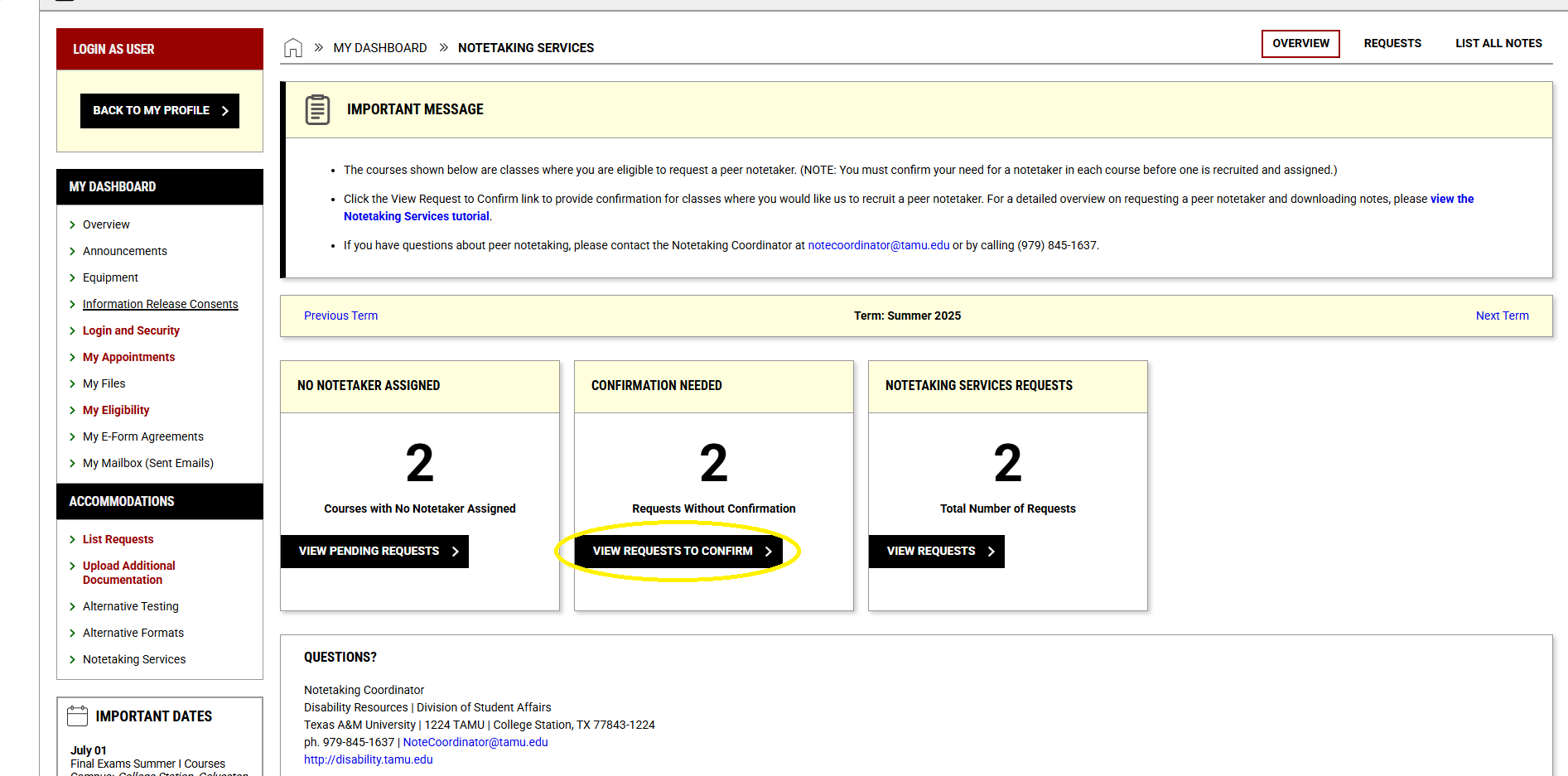
Task: Open http://disability.tamu.edu link
Action: click(x=368, y=759)
